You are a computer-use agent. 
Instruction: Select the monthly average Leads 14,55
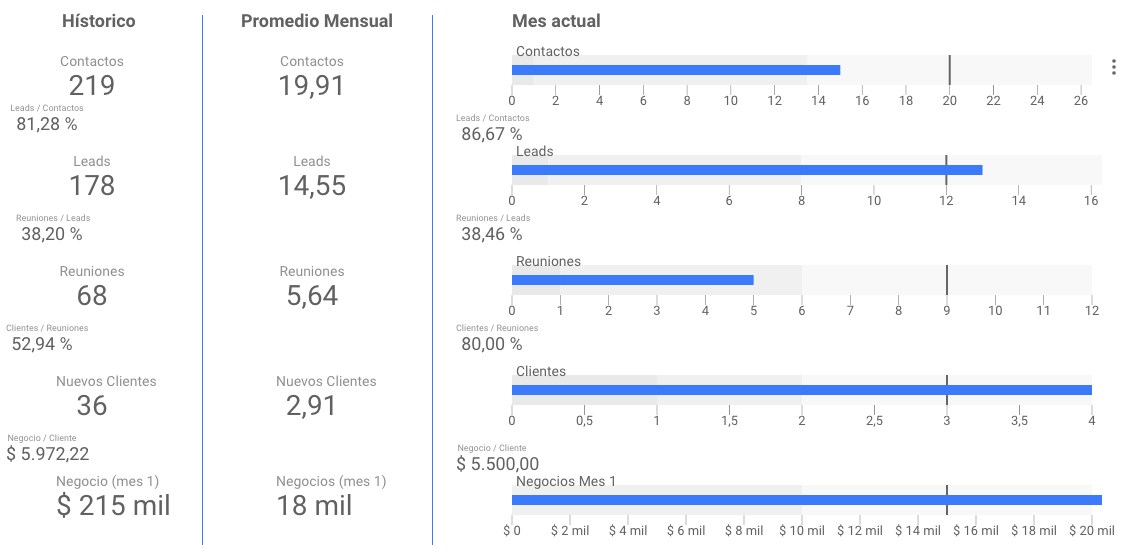click(x=313, y=186)
